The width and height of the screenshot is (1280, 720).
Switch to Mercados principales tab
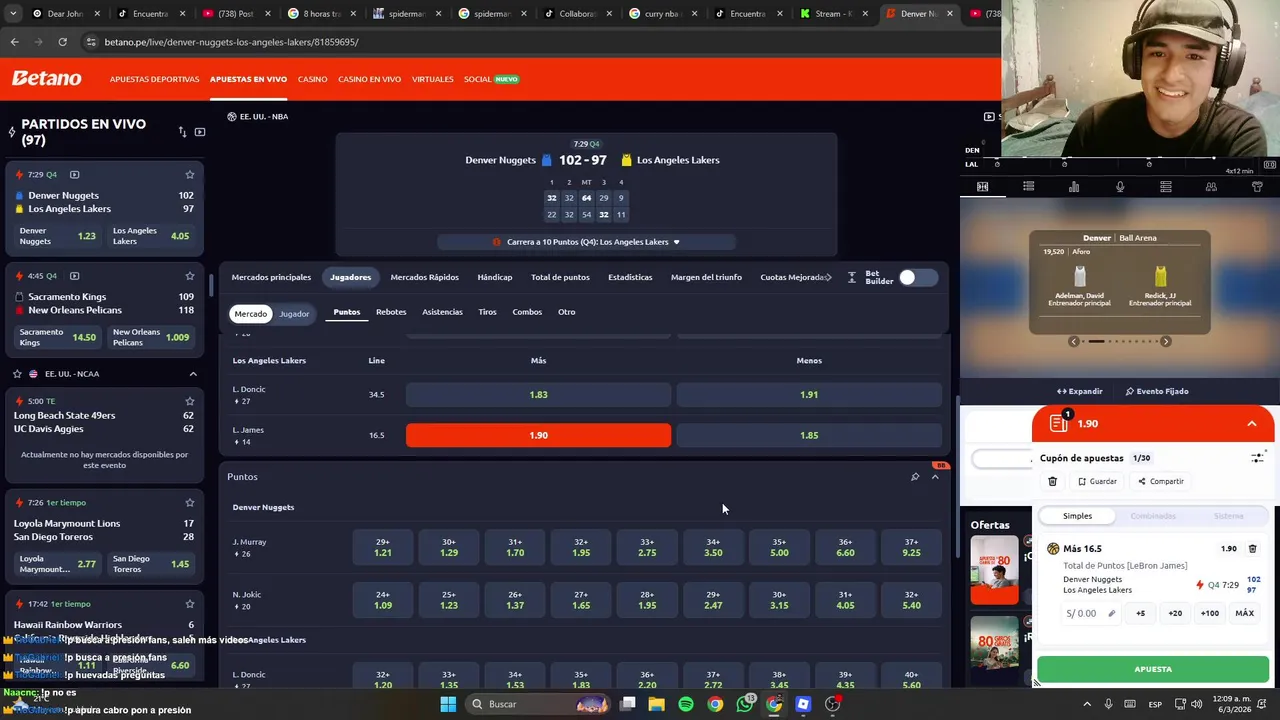coord(271,277)
